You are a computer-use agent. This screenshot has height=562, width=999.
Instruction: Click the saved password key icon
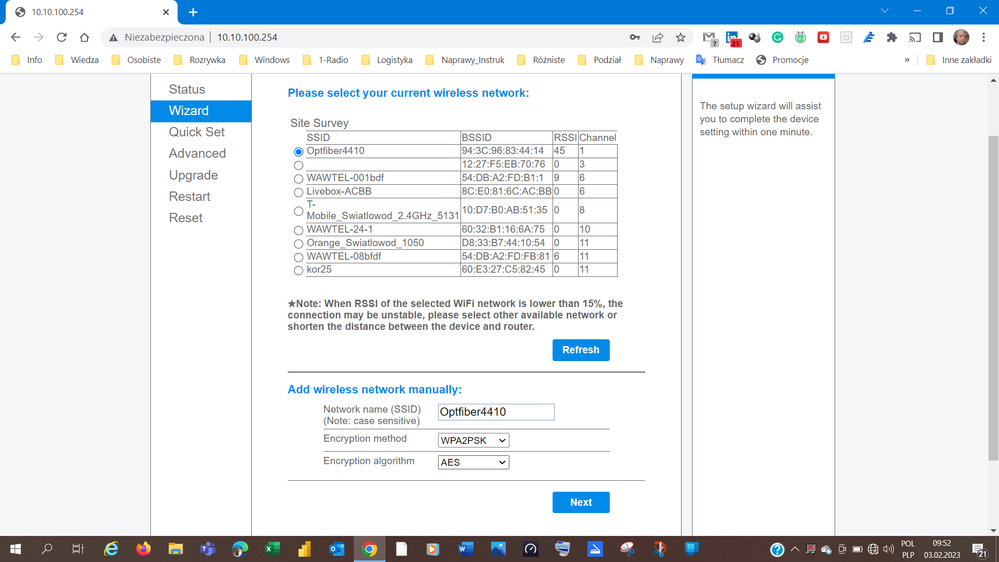(x=635, y=37)
